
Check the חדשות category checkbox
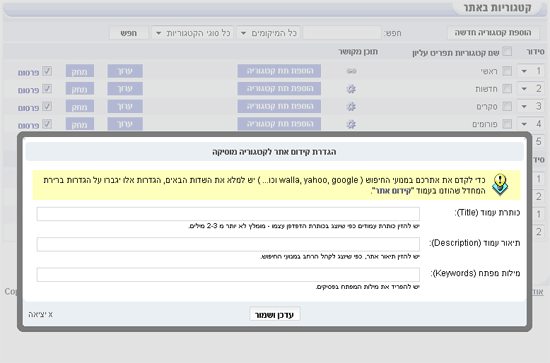507,89
